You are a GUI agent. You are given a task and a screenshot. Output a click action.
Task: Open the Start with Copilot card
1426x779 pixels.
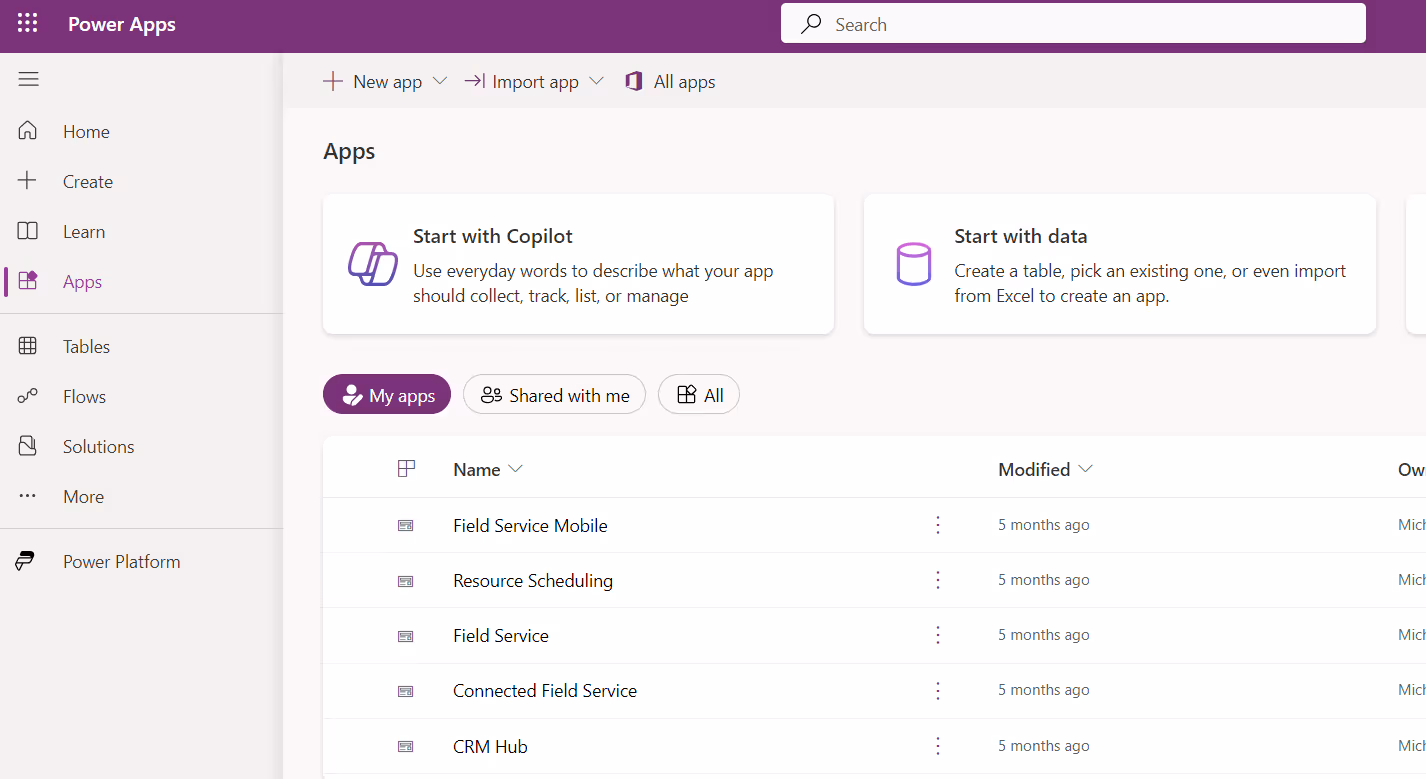tap(578, 264)
